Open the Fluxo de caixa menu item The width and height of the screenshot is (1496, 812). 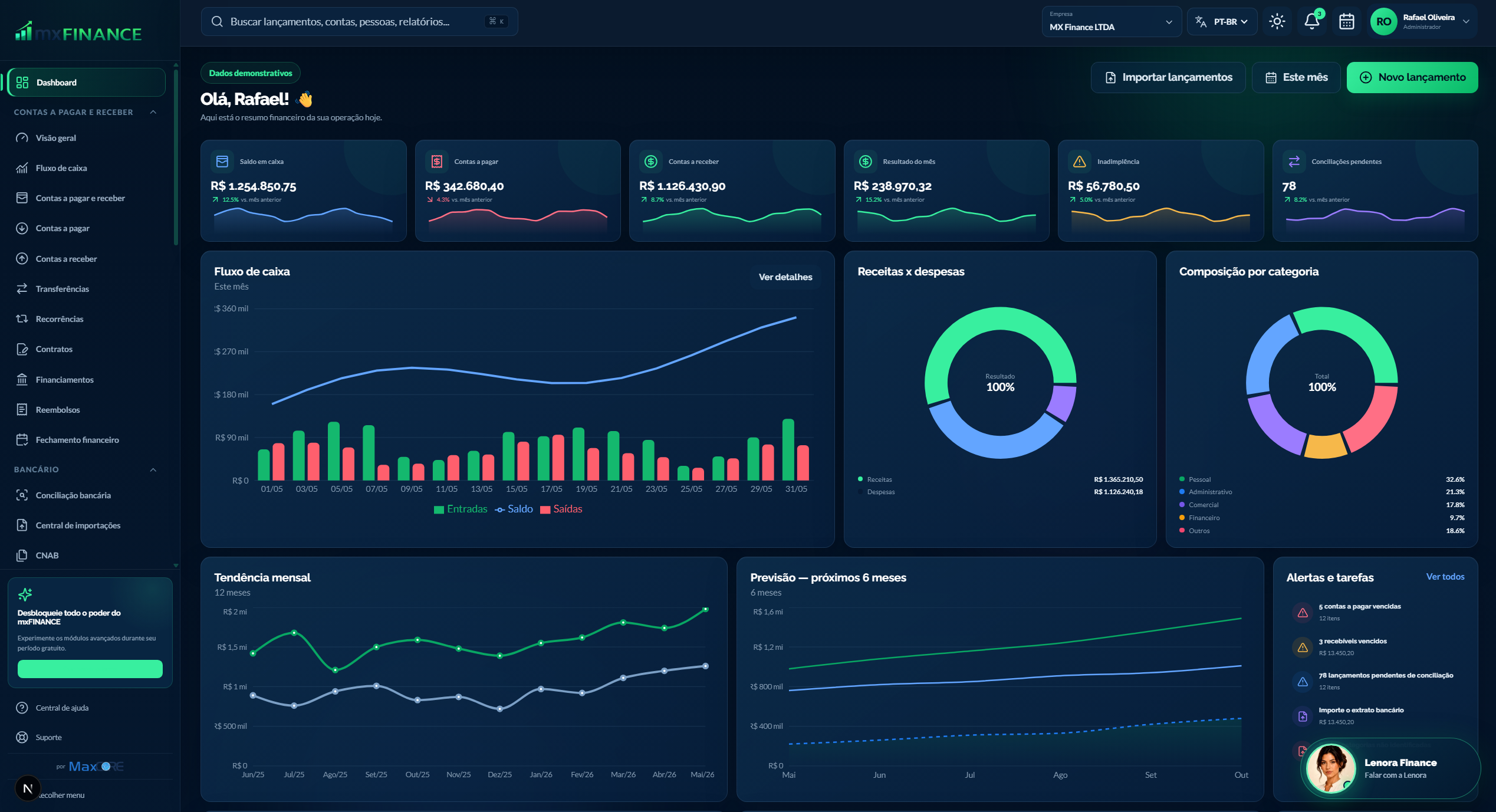pyautogui.click(x=87, y=168)
